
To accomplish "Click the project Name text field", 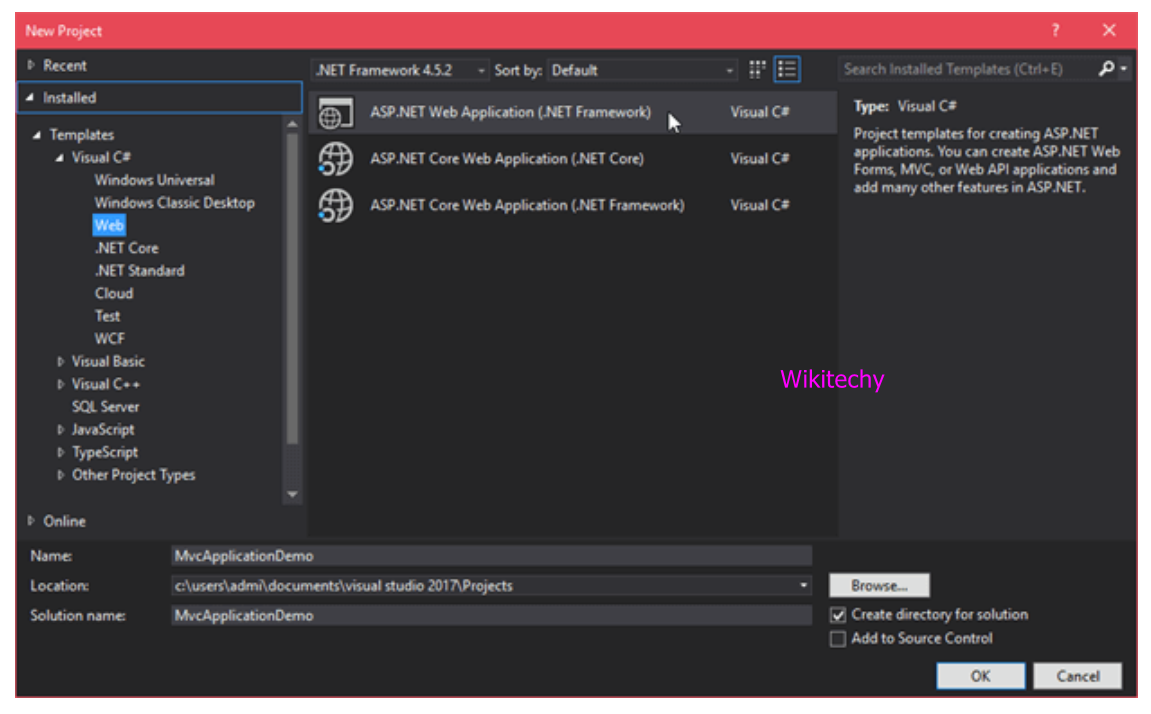I will pyautogui.click(x=490, y=556).
